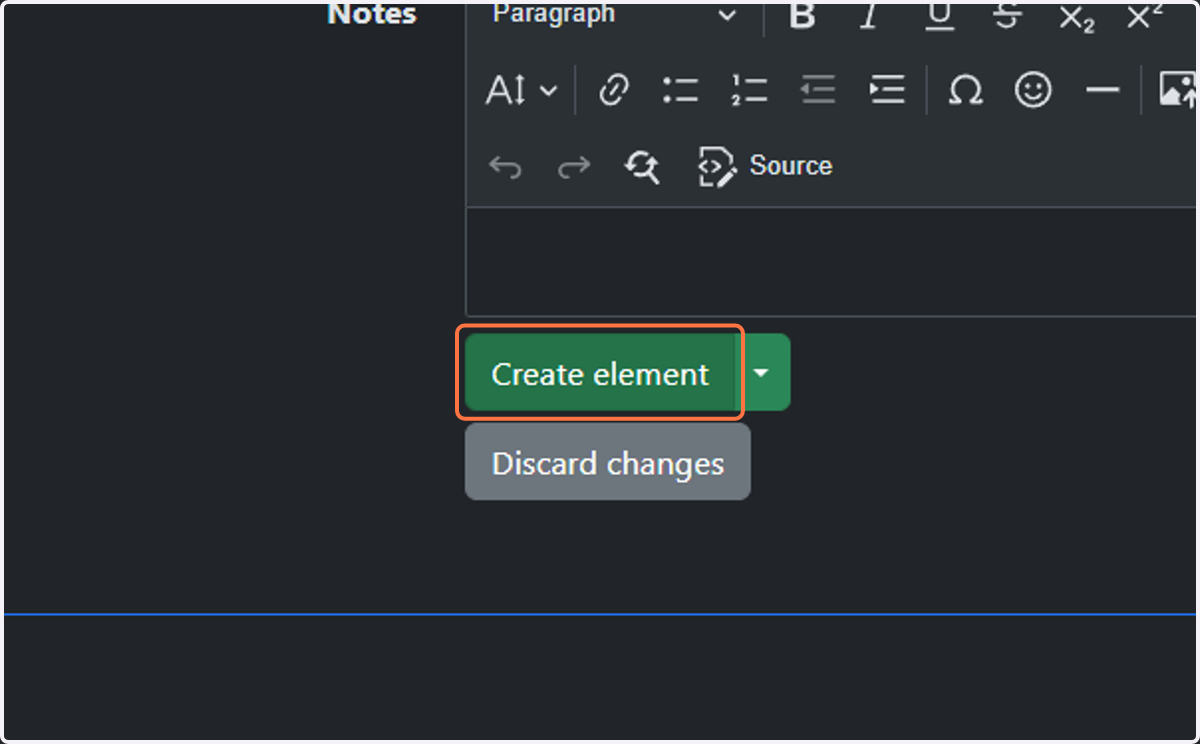The width and height of the screenshot is (1200, 744).
Task: Redo the last edit
Action: 573,166
